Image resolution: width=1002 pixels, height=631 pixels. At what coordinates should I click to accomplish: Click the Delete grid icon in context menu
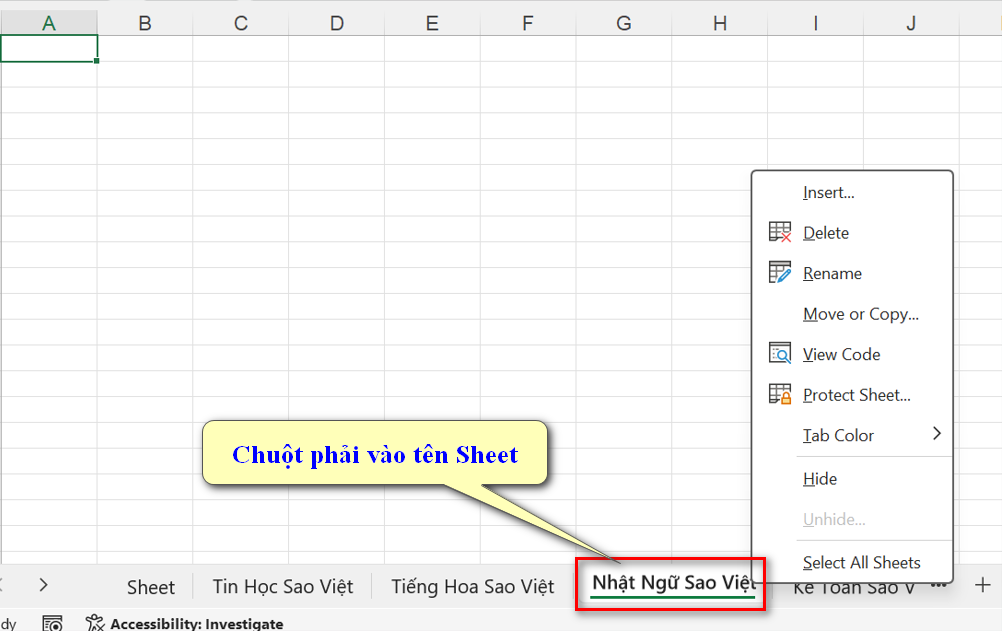pos(779,232)
